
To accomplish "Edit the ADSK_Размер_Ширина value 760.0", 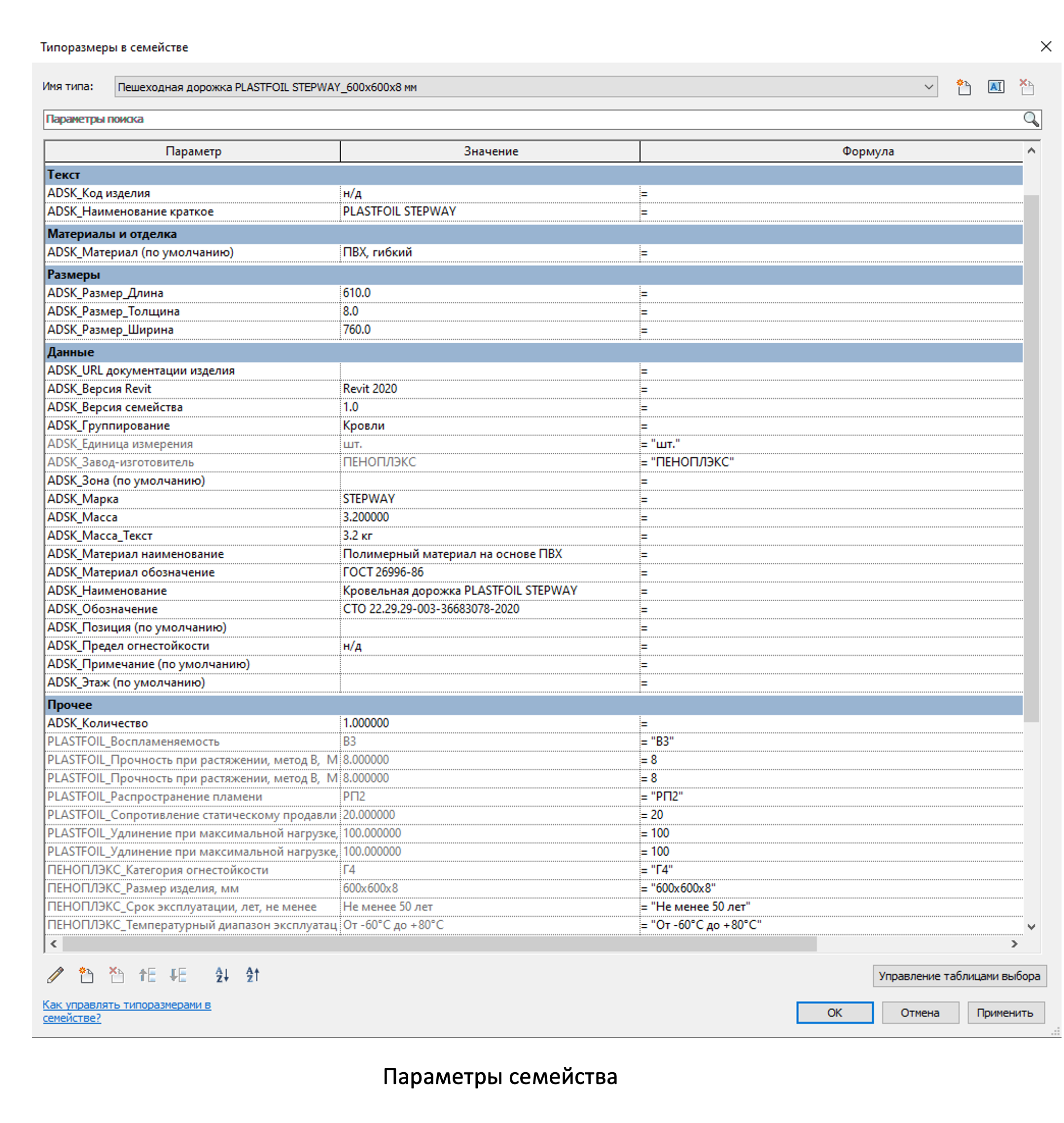I will [x=490, y=329].
